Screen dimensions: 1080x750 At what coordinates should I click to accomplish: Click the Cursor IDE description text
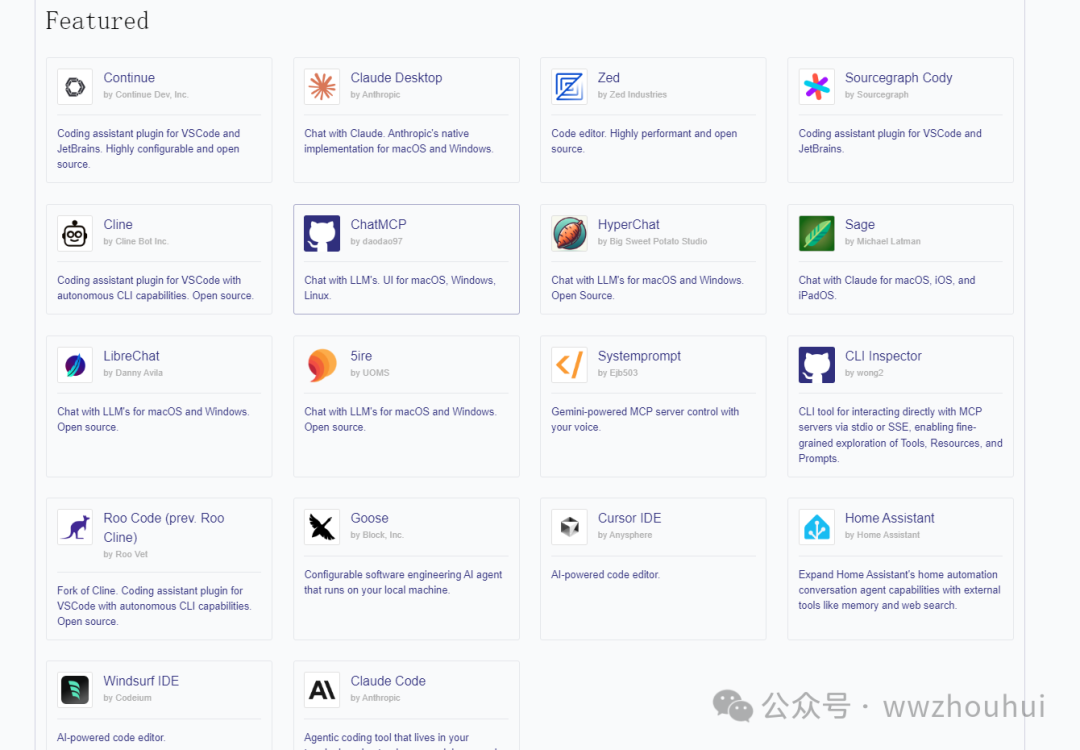(x=605, y=575)
